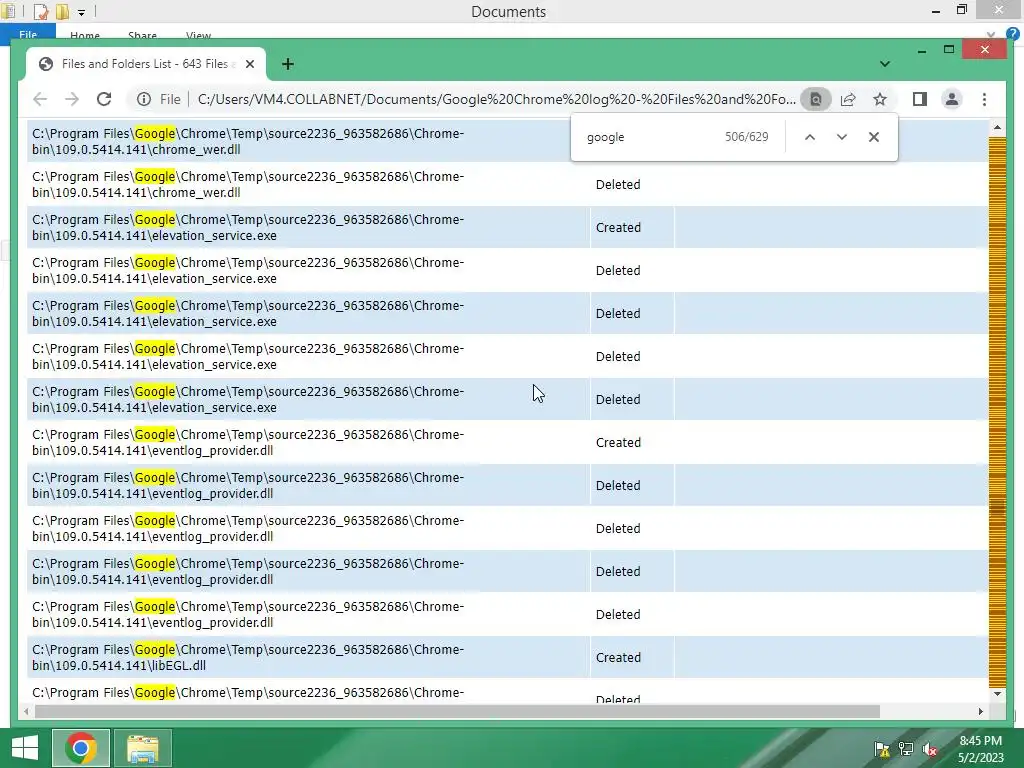1024x768 pixels.
Task: Share this page using share icon
Action: click(x=848, y=99)
